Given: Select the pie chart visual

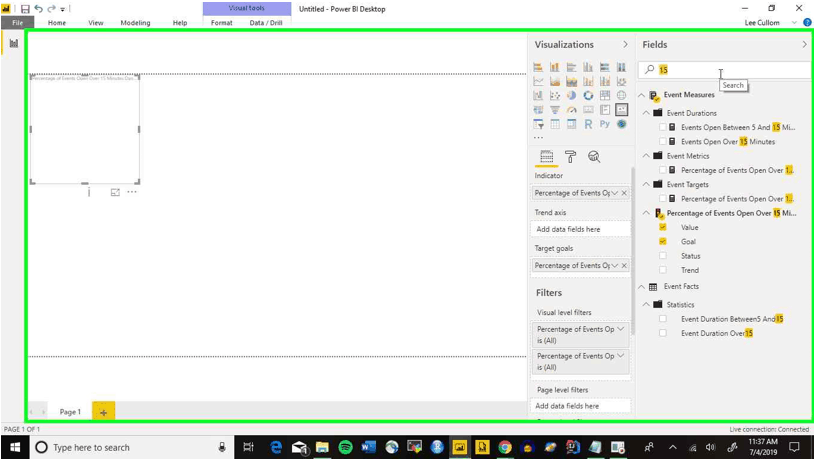Looking at the screenshot, I should [x=571, y=96].
